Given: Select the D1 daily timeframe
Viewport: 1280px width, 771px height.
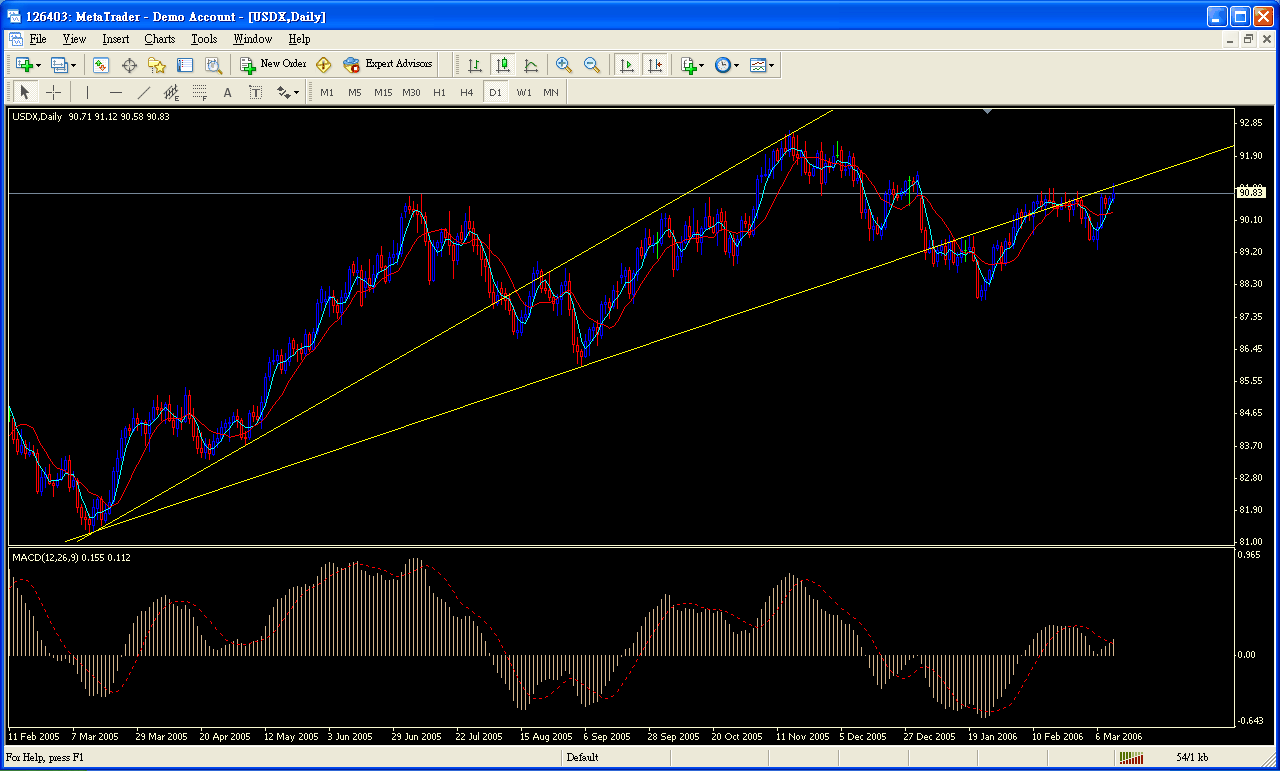Looking at the screenshot, I should point(495,92).
